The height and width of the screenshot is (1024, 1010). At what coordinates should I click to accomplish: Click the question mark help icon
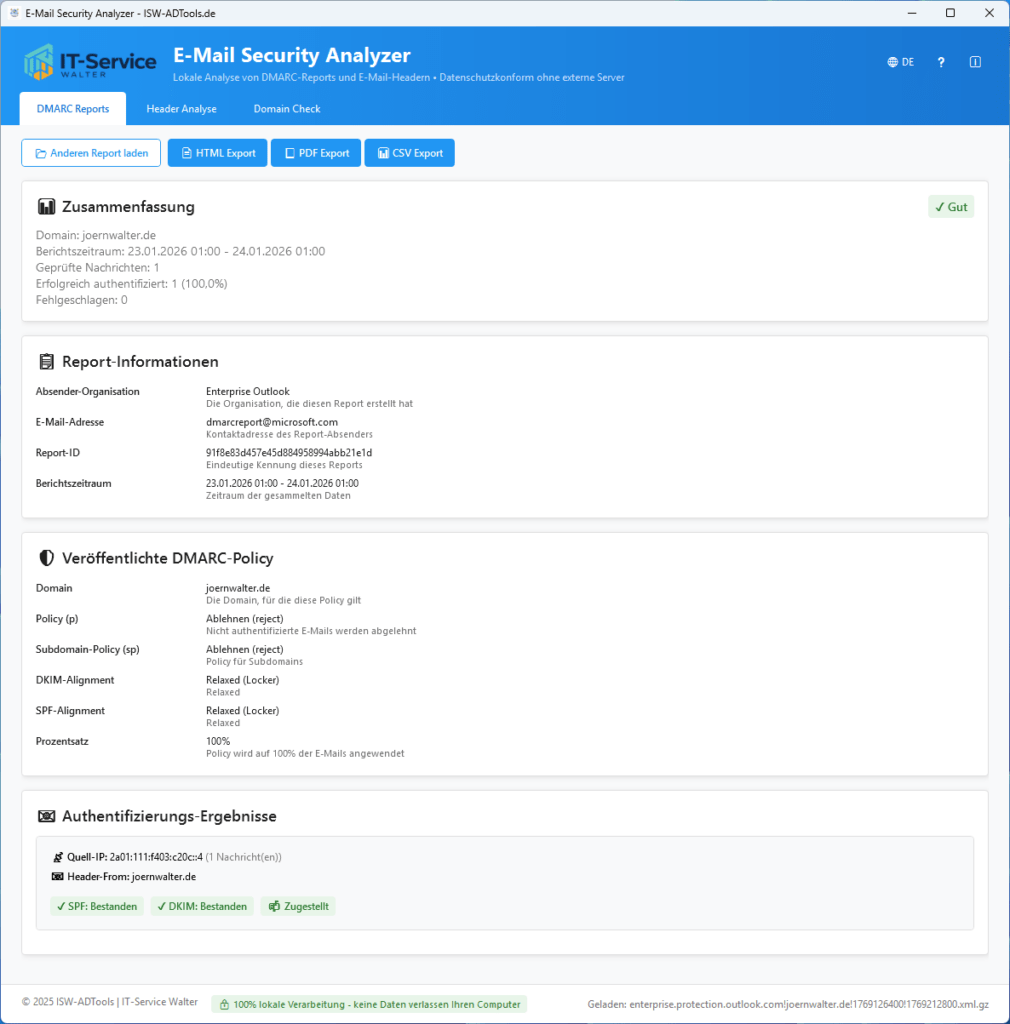click(x=940, y=61)
